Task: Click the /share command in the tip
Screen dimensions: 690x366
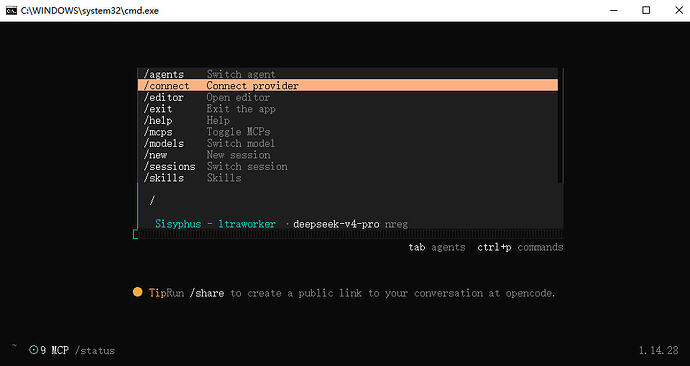Action: pos(207,293)
